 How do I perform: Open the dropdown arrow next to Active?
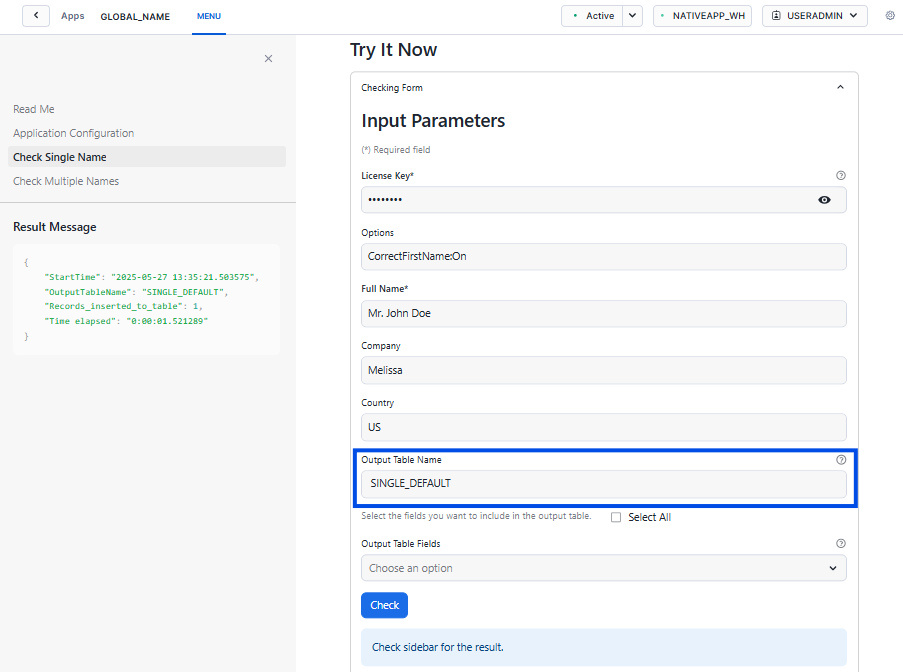[632, 16]
